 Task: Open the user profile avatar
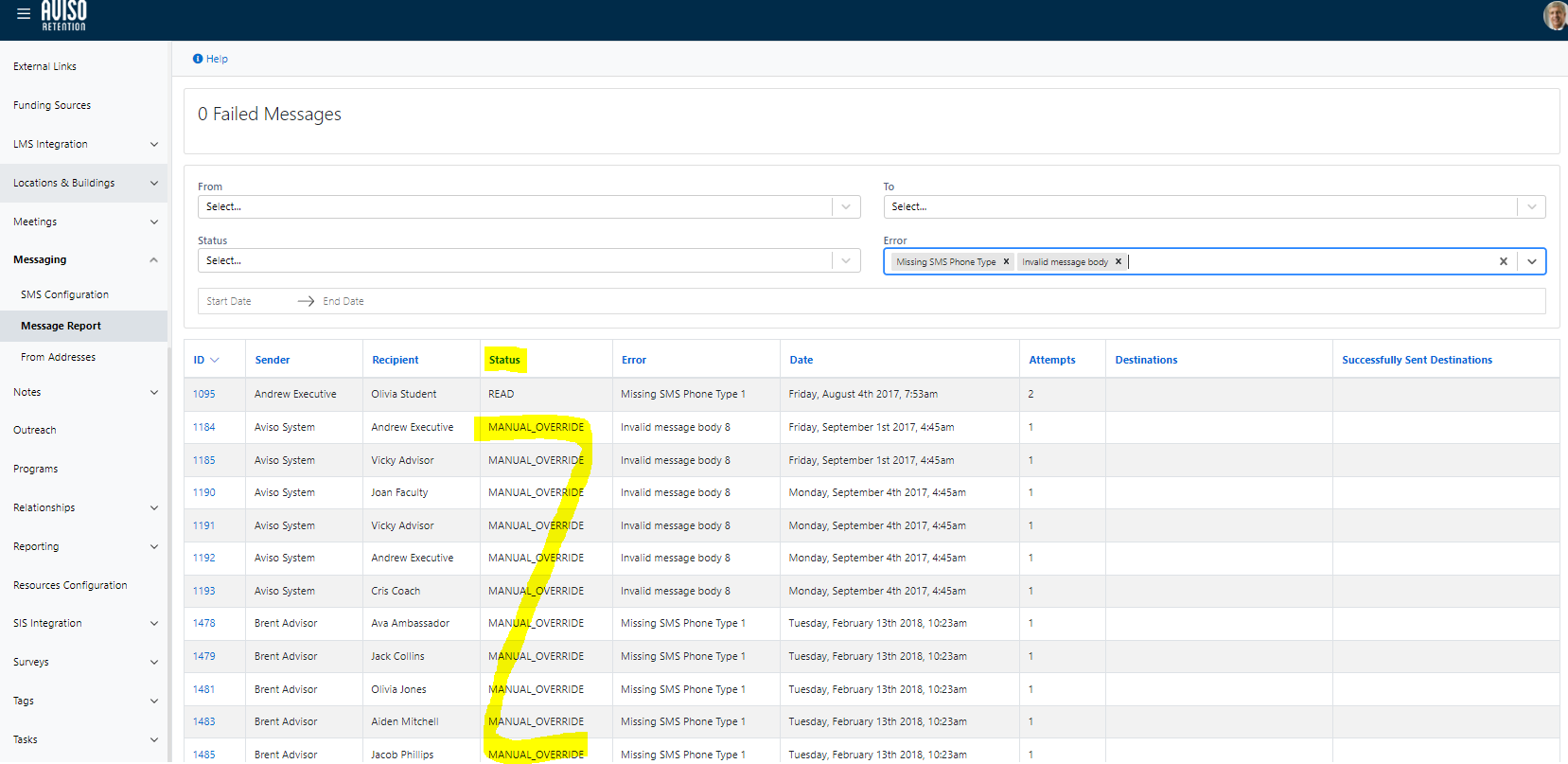pos(1555,15)
